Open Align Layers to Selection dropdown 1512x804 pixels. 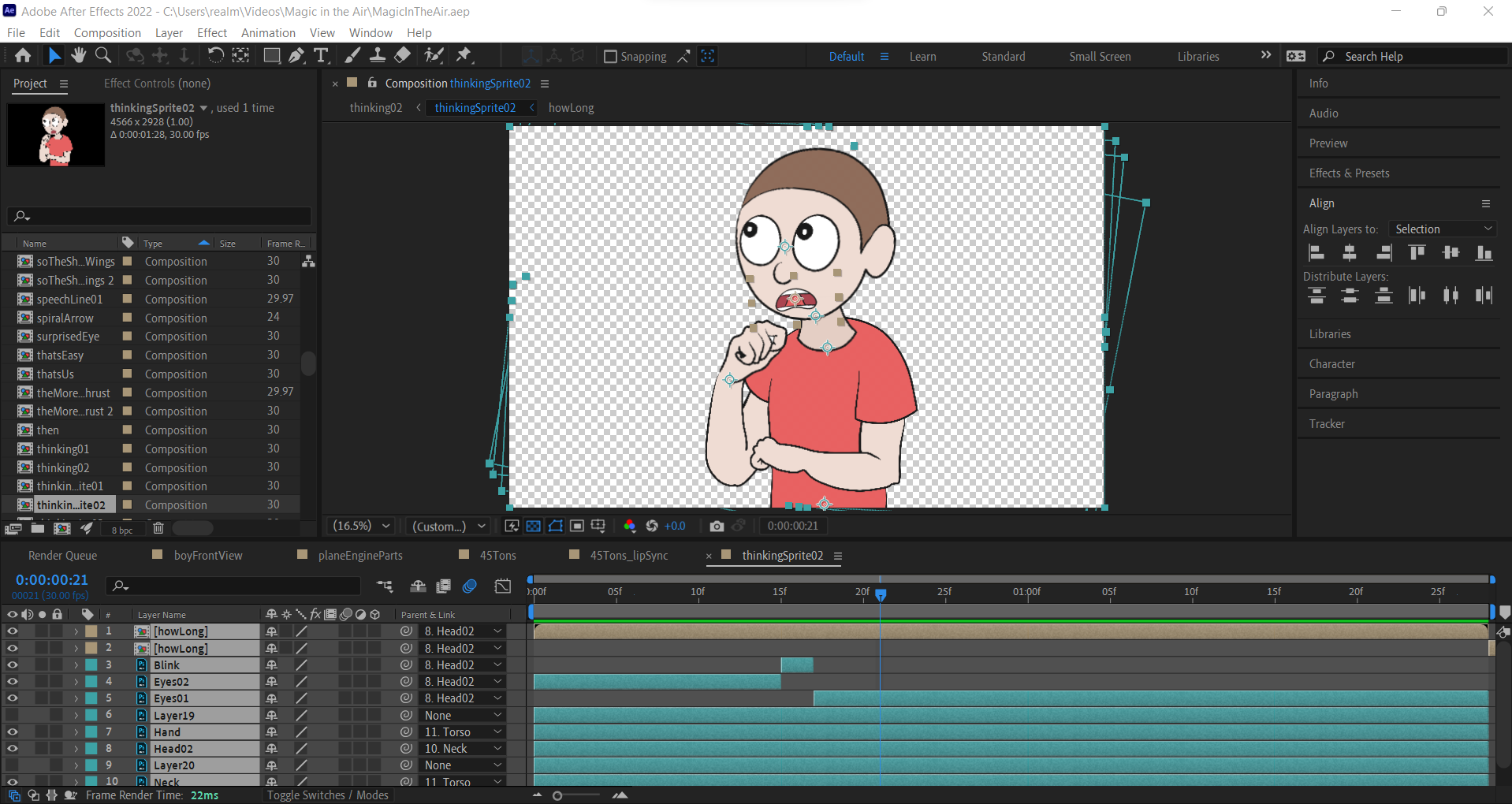pos(1443,229)
